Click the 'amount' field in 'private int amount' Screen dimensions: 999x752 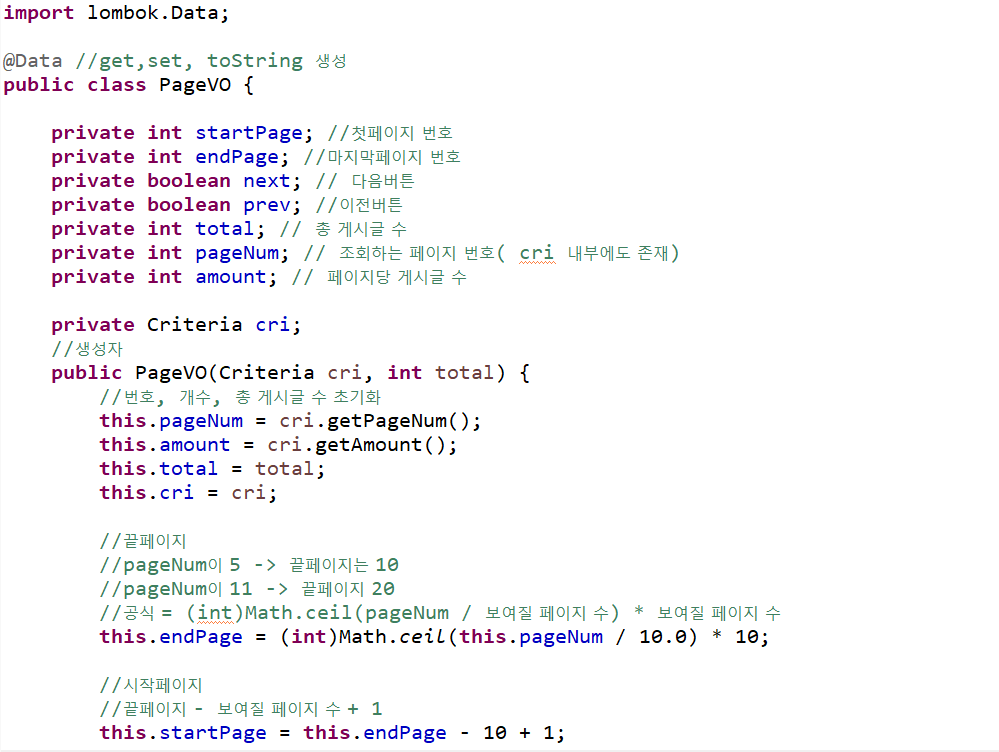pos(231,277)
